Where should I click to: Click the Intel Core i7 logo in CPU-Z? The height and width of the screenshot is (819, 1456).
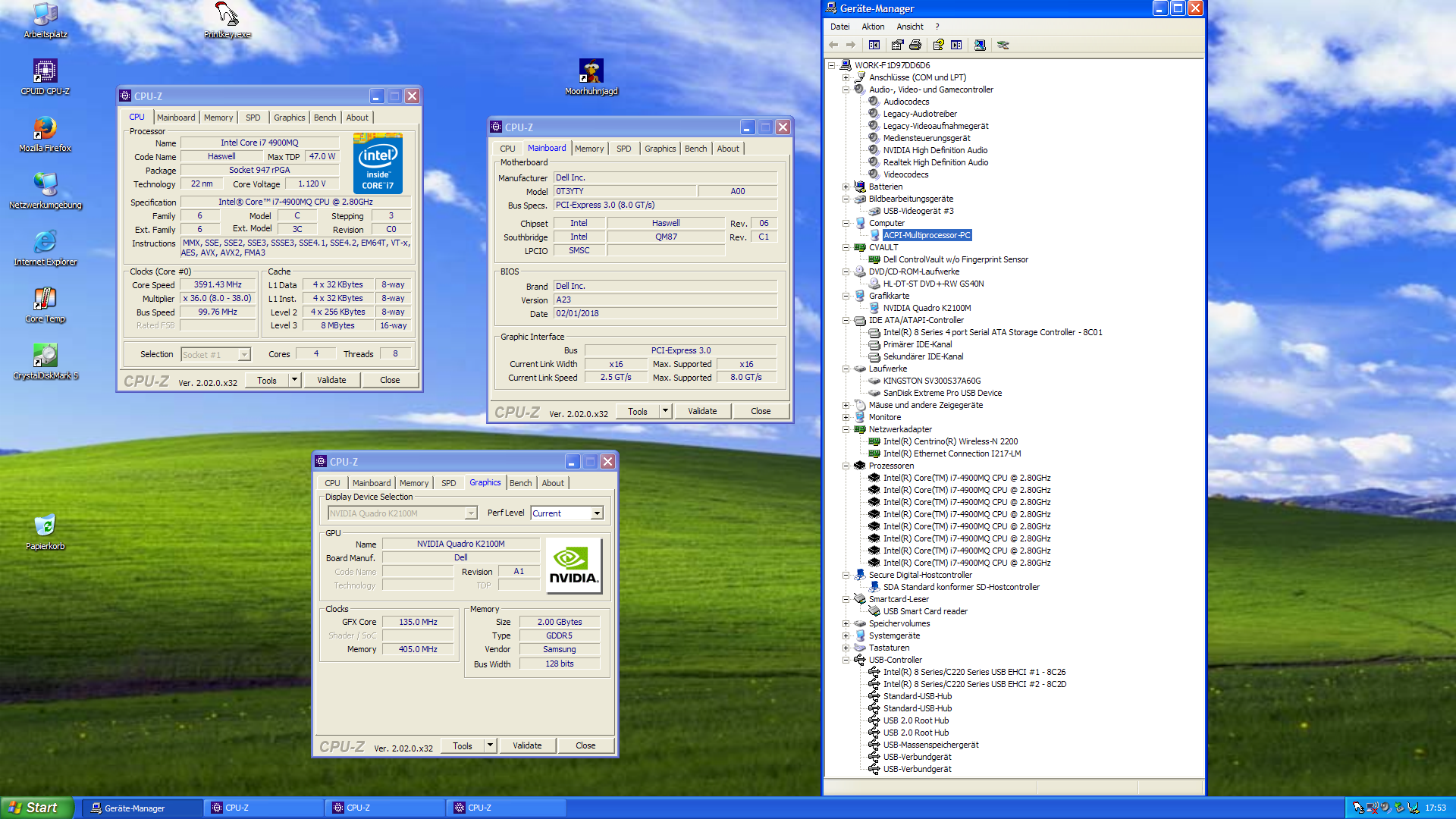point(378,163)
